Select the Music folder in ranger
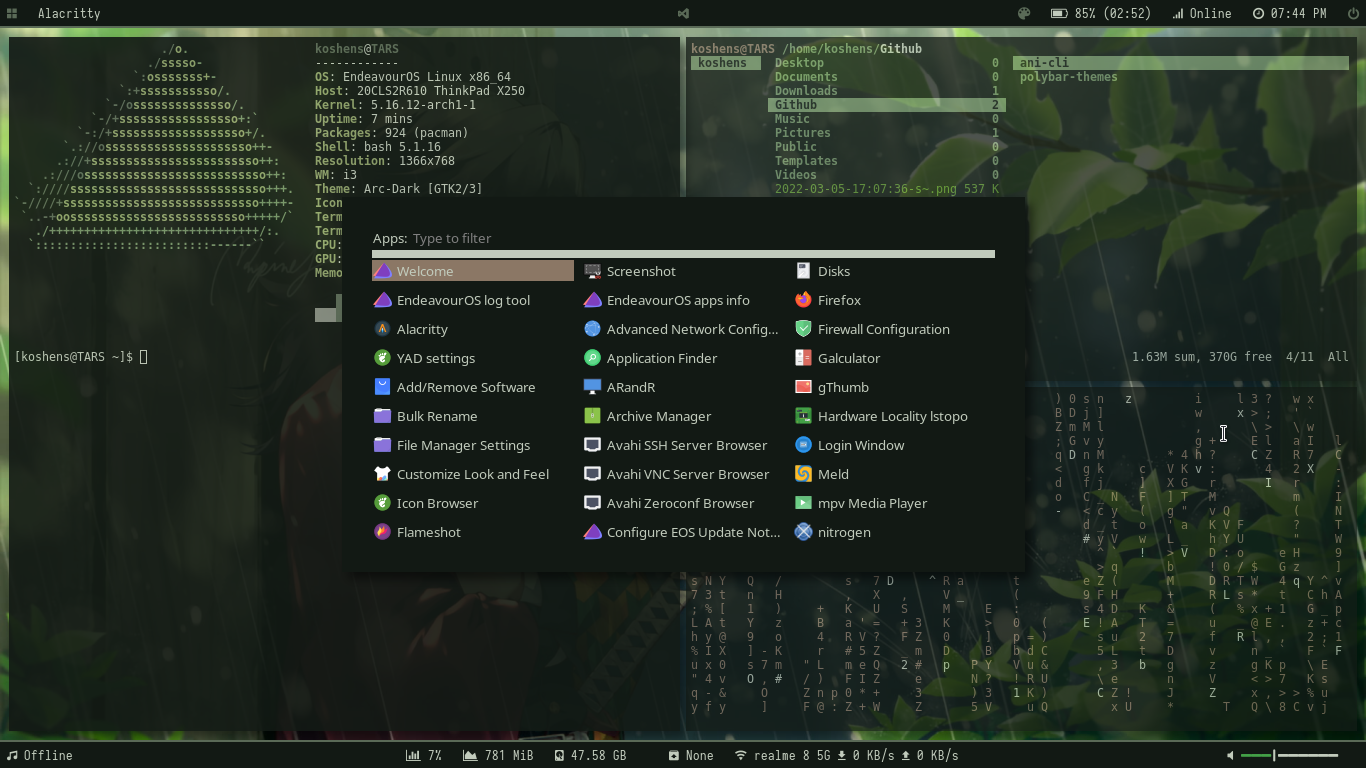 point(790,118)
